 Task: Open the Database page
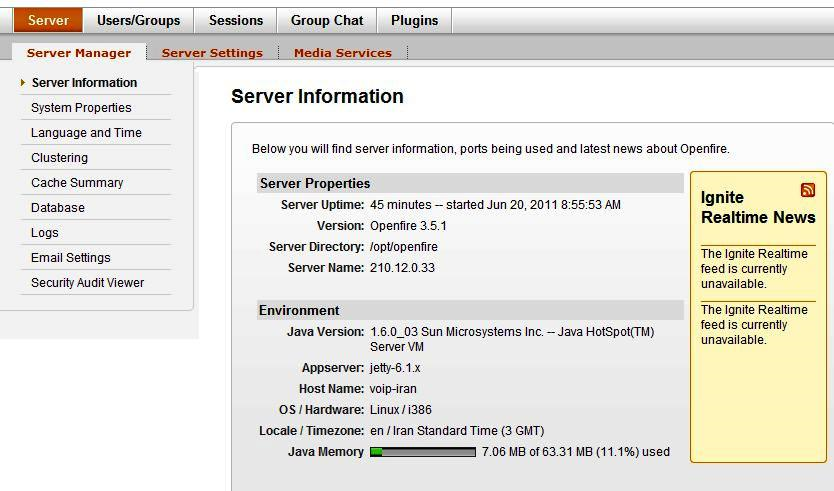(57, 207)
